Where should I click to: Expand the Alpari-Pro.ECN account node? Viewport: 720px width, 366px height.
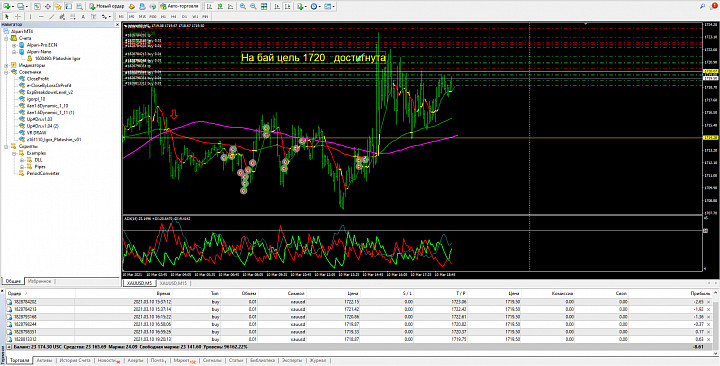click(x=14, y=45)
